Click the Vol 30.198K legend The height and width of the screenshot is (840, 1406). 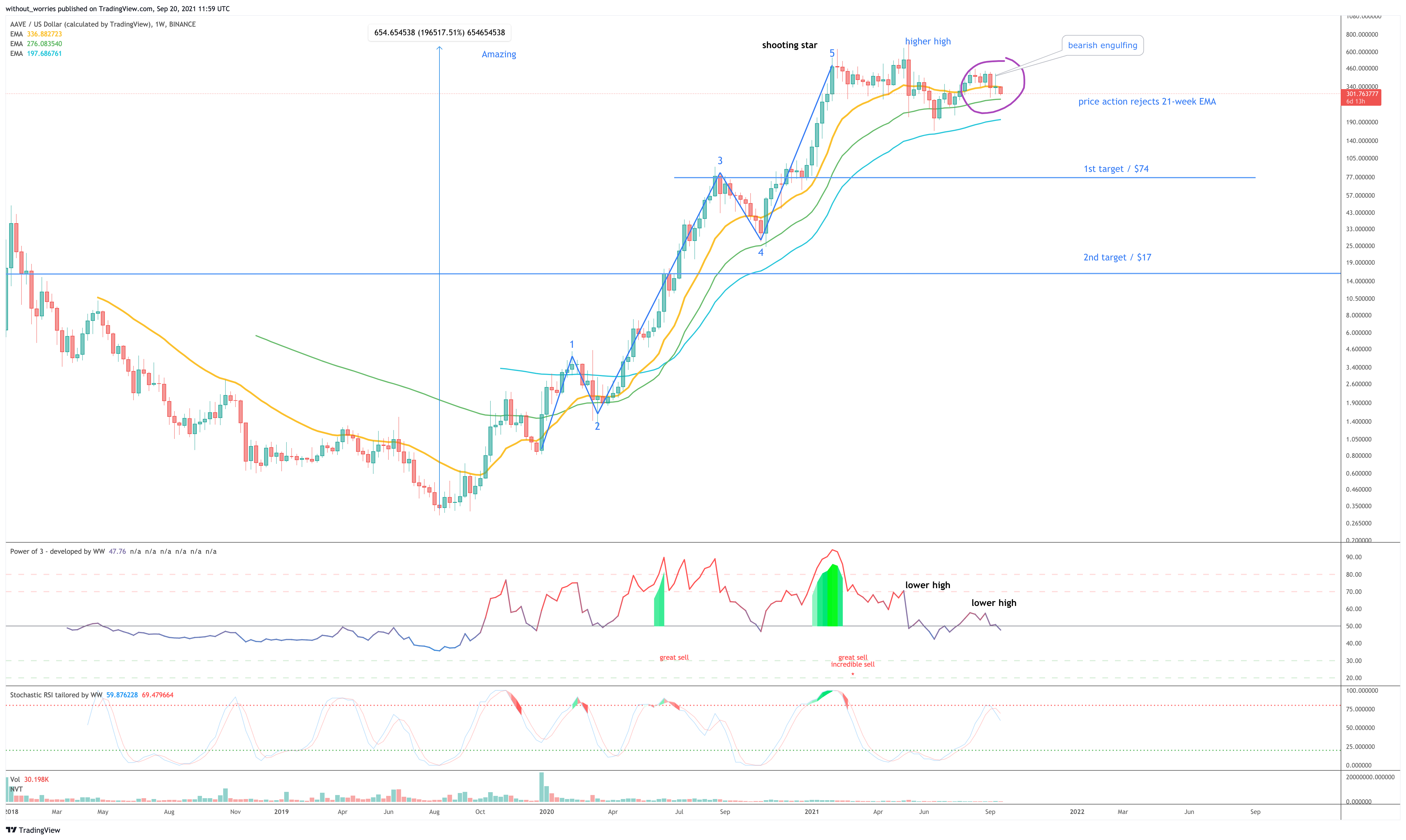click(30, 780)
